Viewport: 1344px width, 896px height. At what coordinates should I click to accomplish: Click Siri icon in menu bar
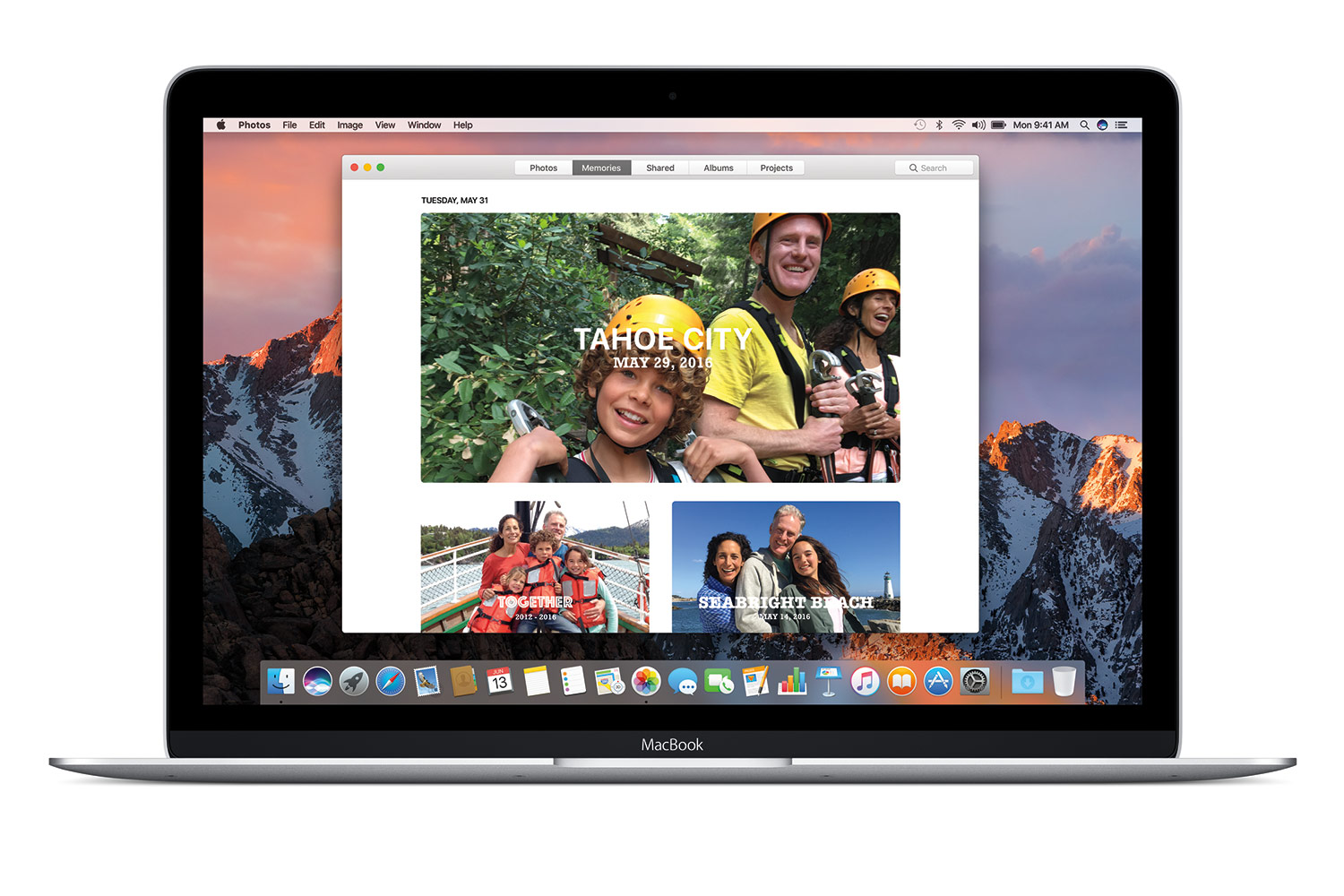point(1102,125)
